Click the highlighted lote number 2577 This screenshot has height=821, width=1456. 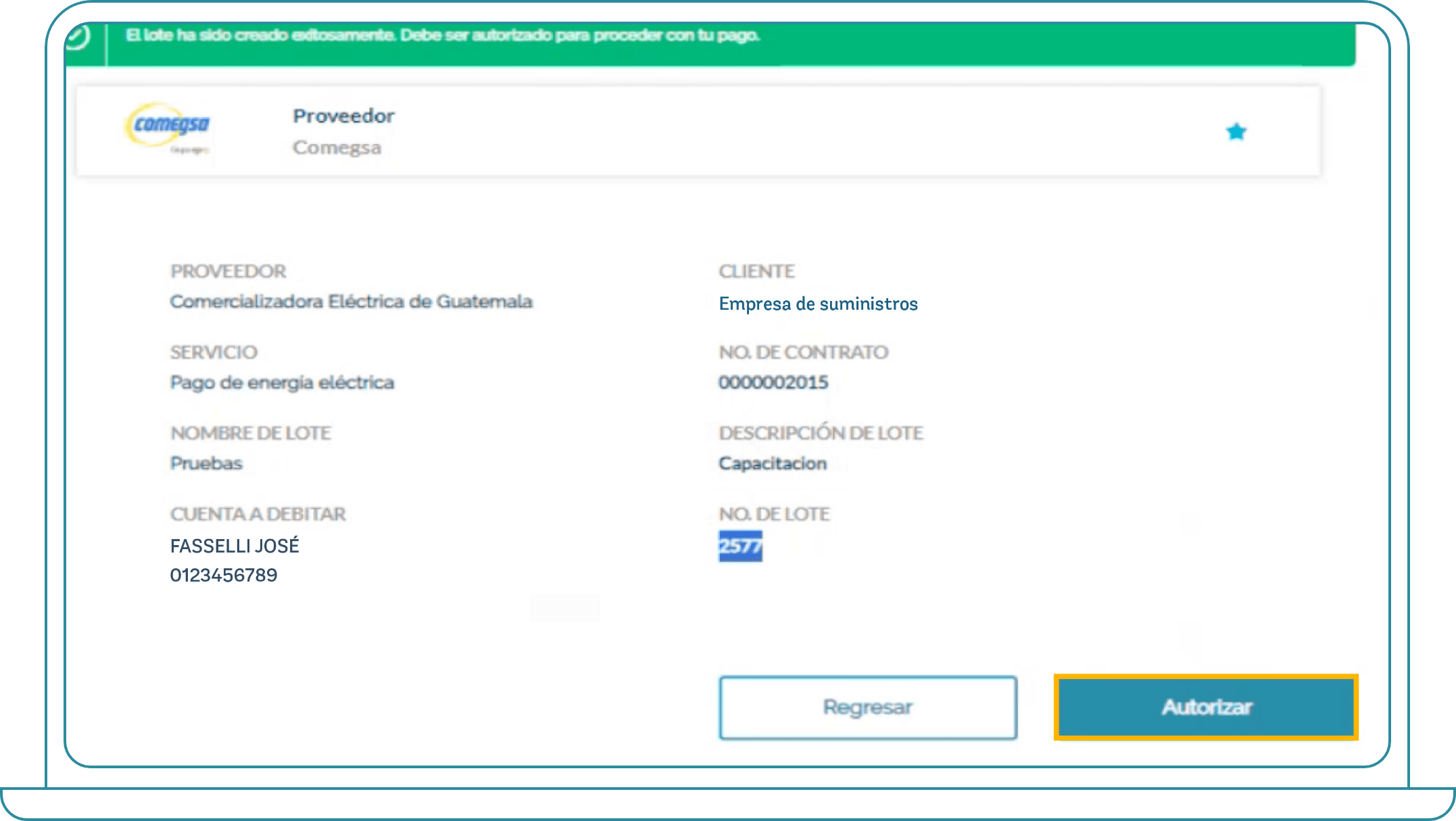pyautogui.click(x=740, y=546)
